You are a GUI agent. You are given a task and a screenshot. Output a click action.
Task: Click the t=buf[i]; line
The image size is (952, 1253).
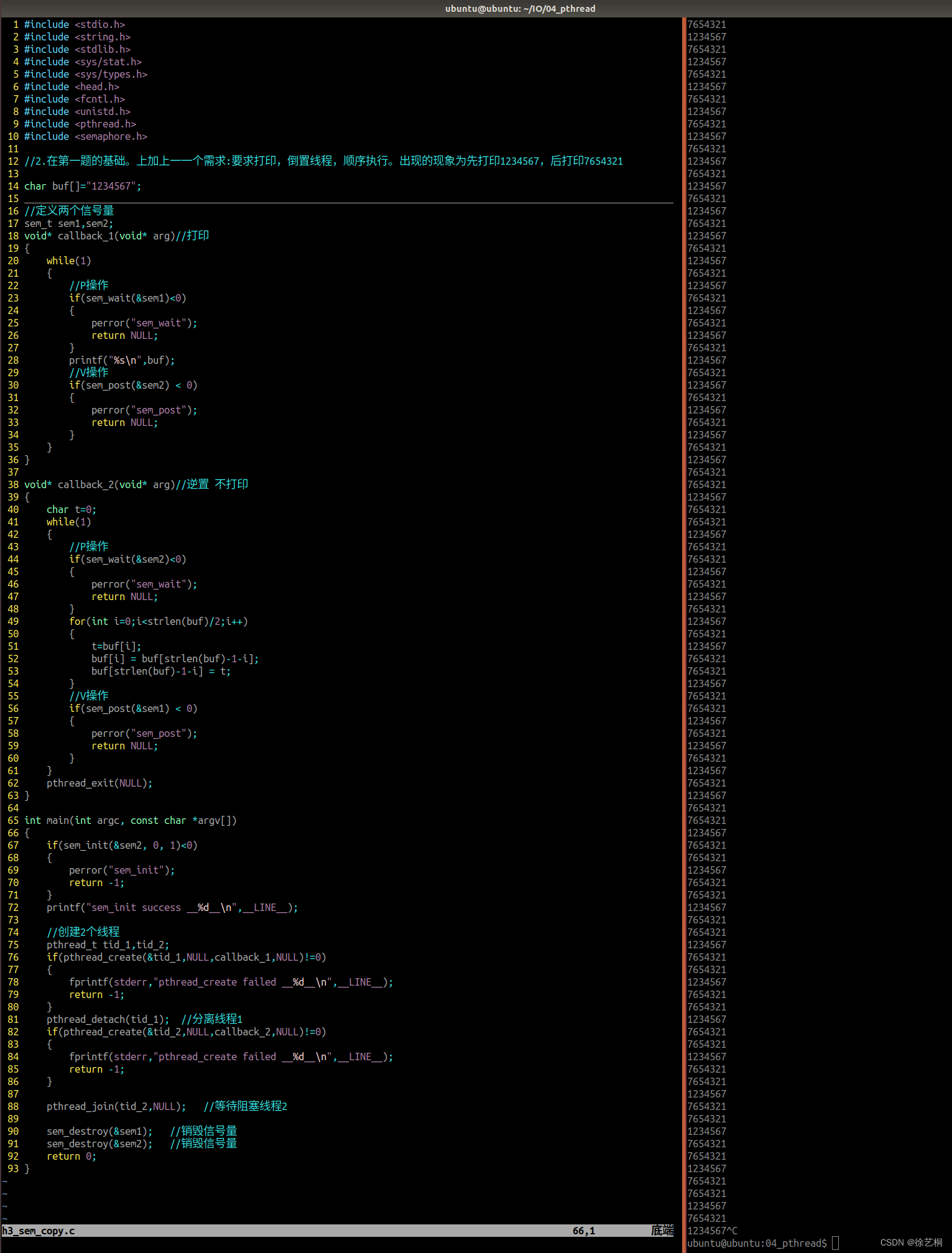coord(116,646)
